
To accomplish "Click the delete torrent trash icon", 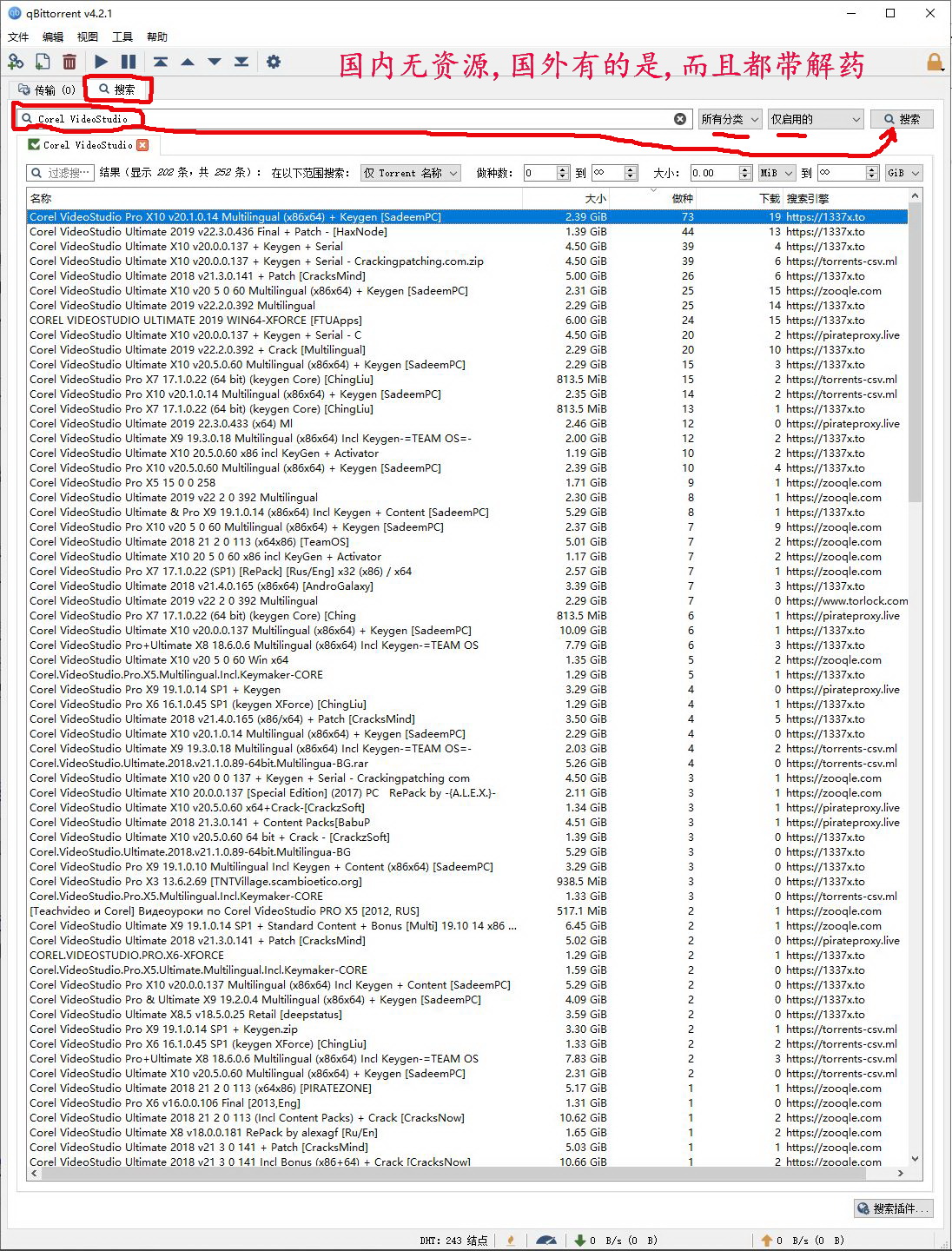I will click(x=69, y=62).
